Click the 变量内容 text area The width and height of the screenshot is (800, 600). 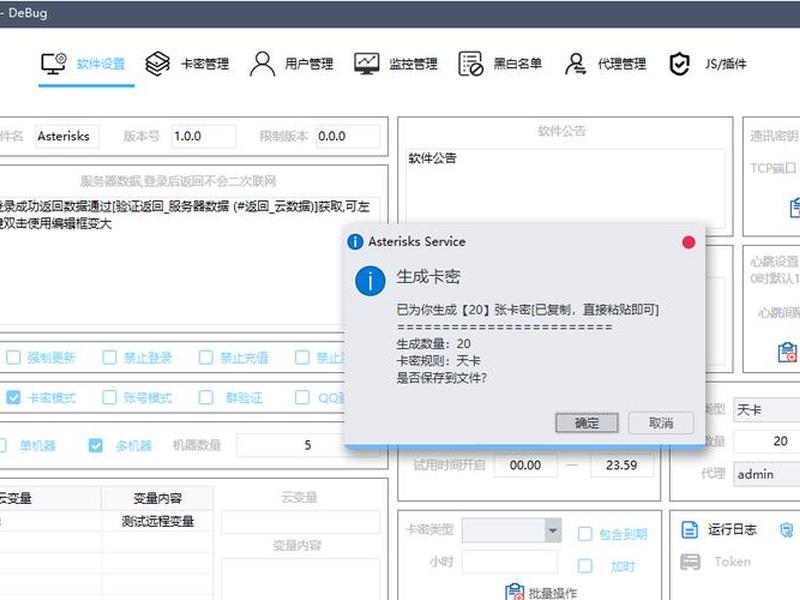[x=301, y=579]
